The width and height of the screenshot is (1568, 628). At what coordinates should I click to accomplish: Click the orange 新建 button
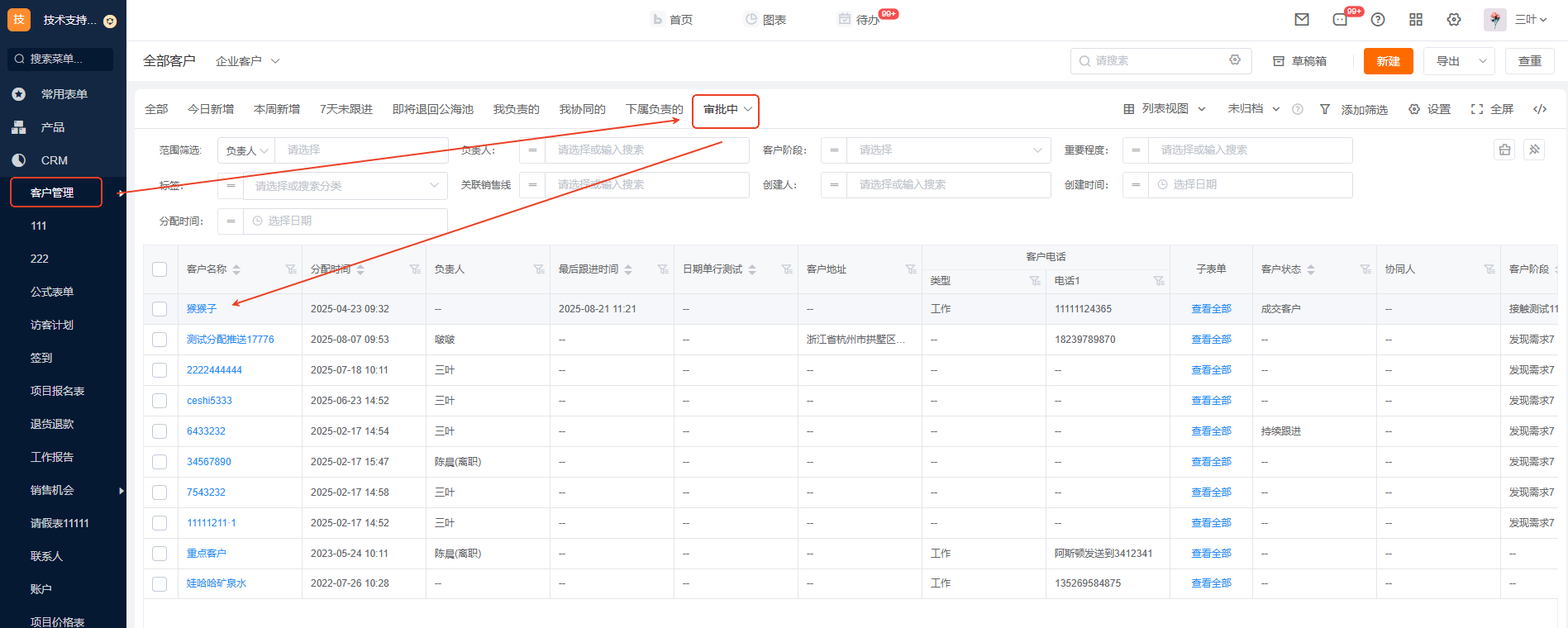click(1388, 61)
